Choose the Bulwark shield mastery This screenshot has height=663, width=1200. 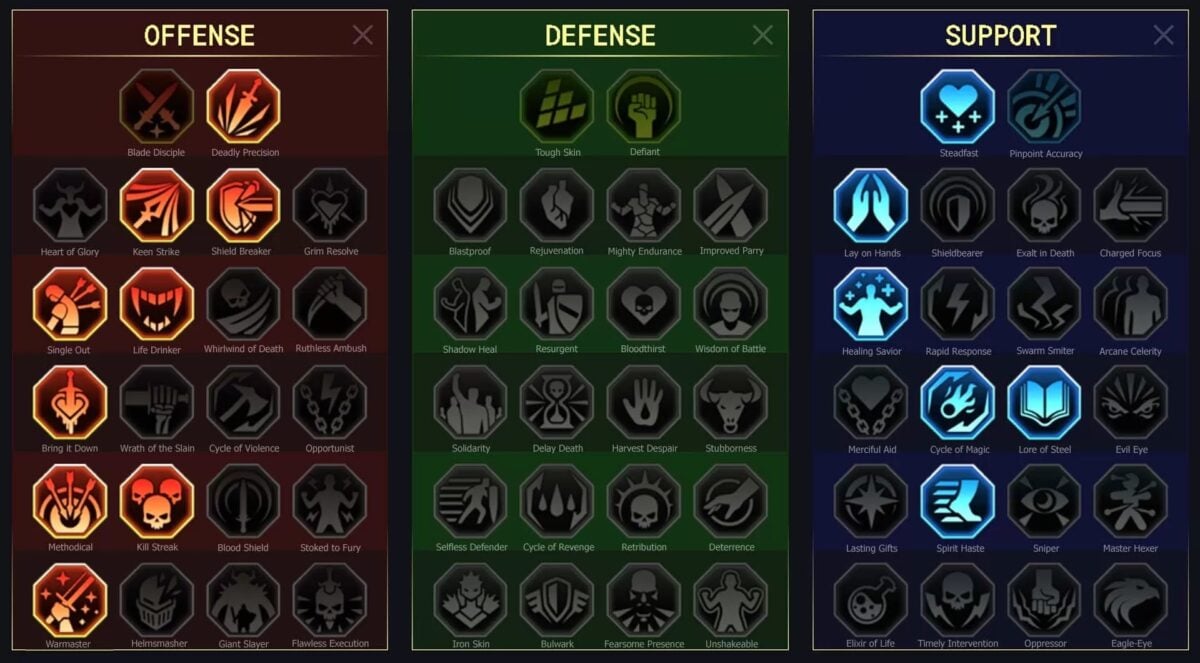point(557,599)
